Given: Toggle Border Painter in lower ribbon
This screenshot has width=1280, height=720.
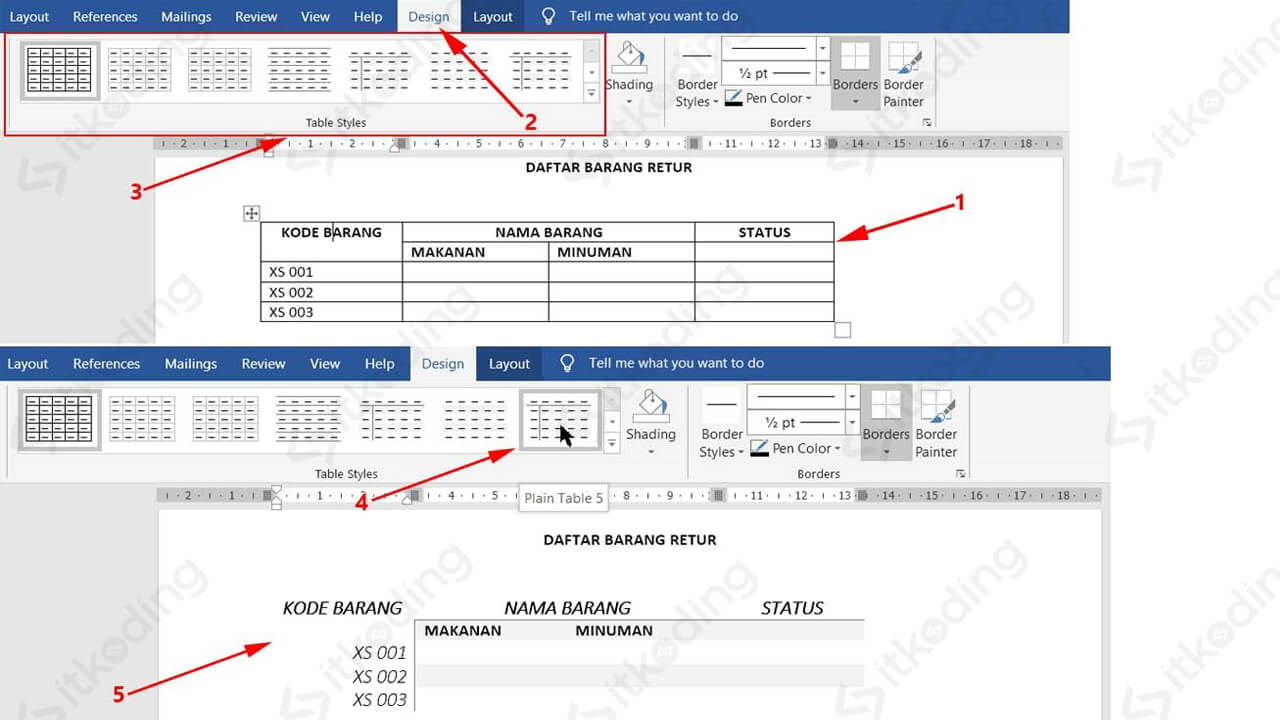Looking at the screenshot, I should (x=936, y=425).
